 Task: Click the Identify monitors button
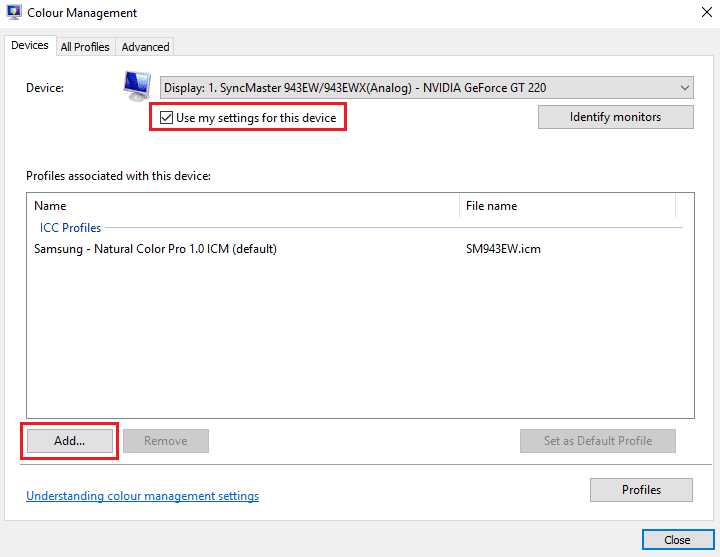coord(615,117)
